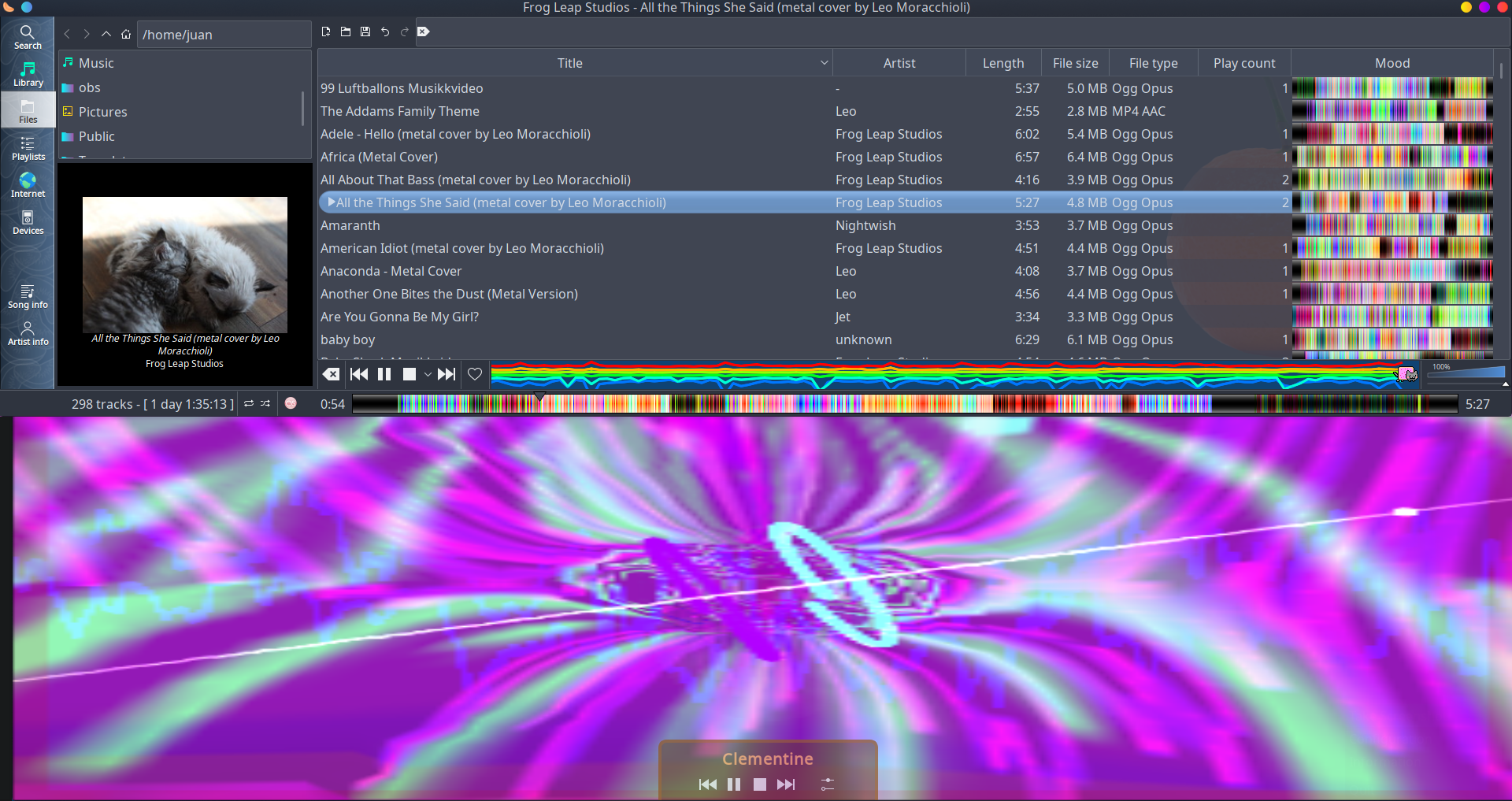Show the Artist info panel
The image size is (1512, 801).
coord(28,333)
